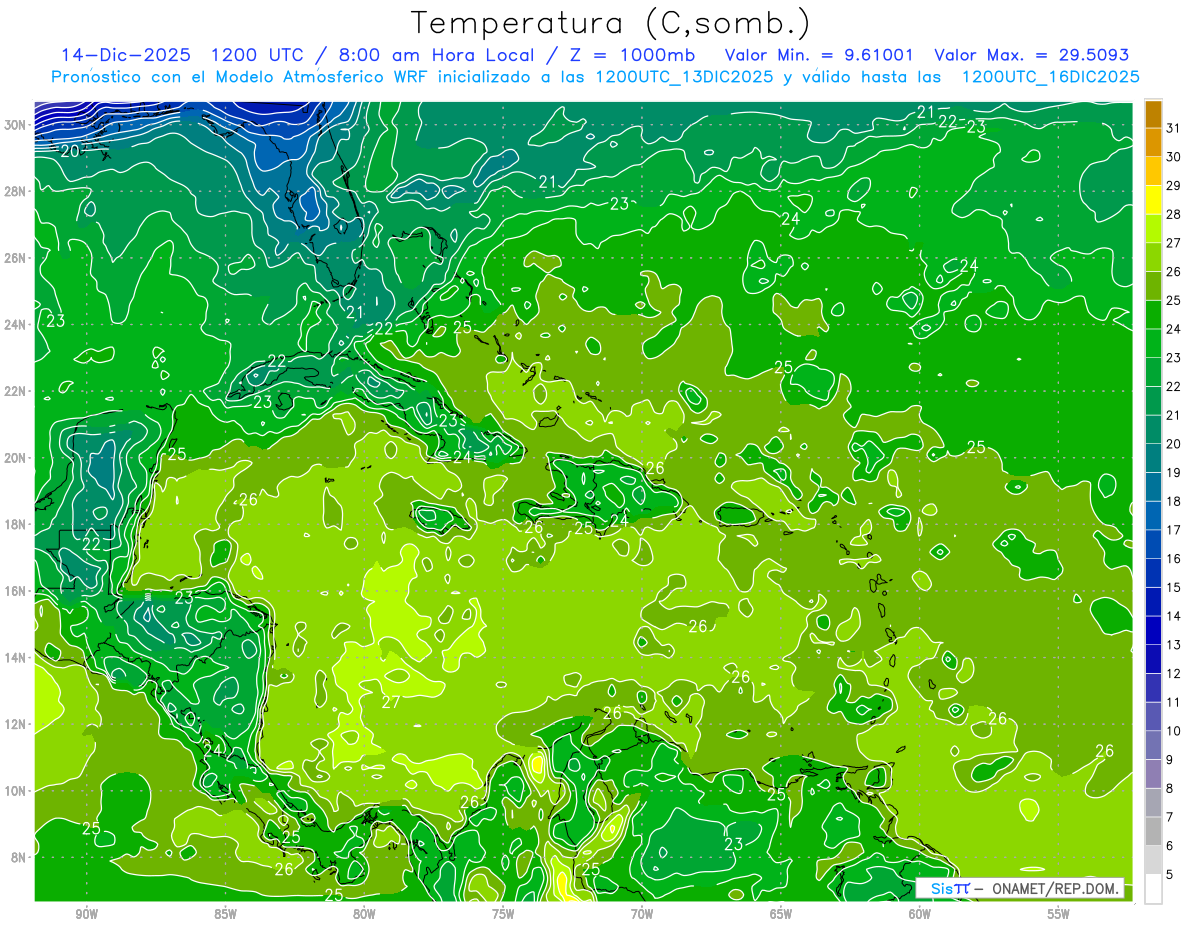Click the date text '14-Dic-2025'
1200x927 pixels.
[128, 55]
